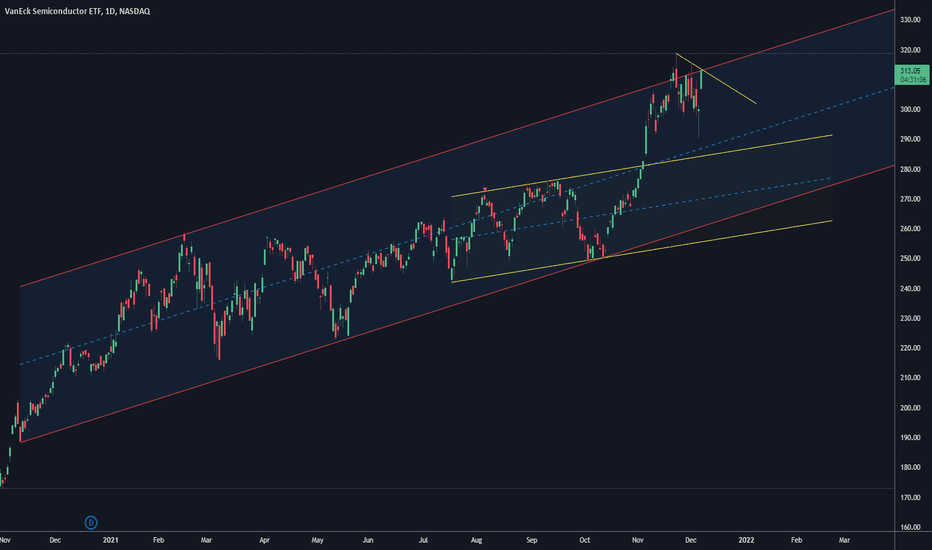Click the 190.00 price axis label
The height and width of the screenshot is (550, 932).
pyautogui.click(x=910, y=438)
